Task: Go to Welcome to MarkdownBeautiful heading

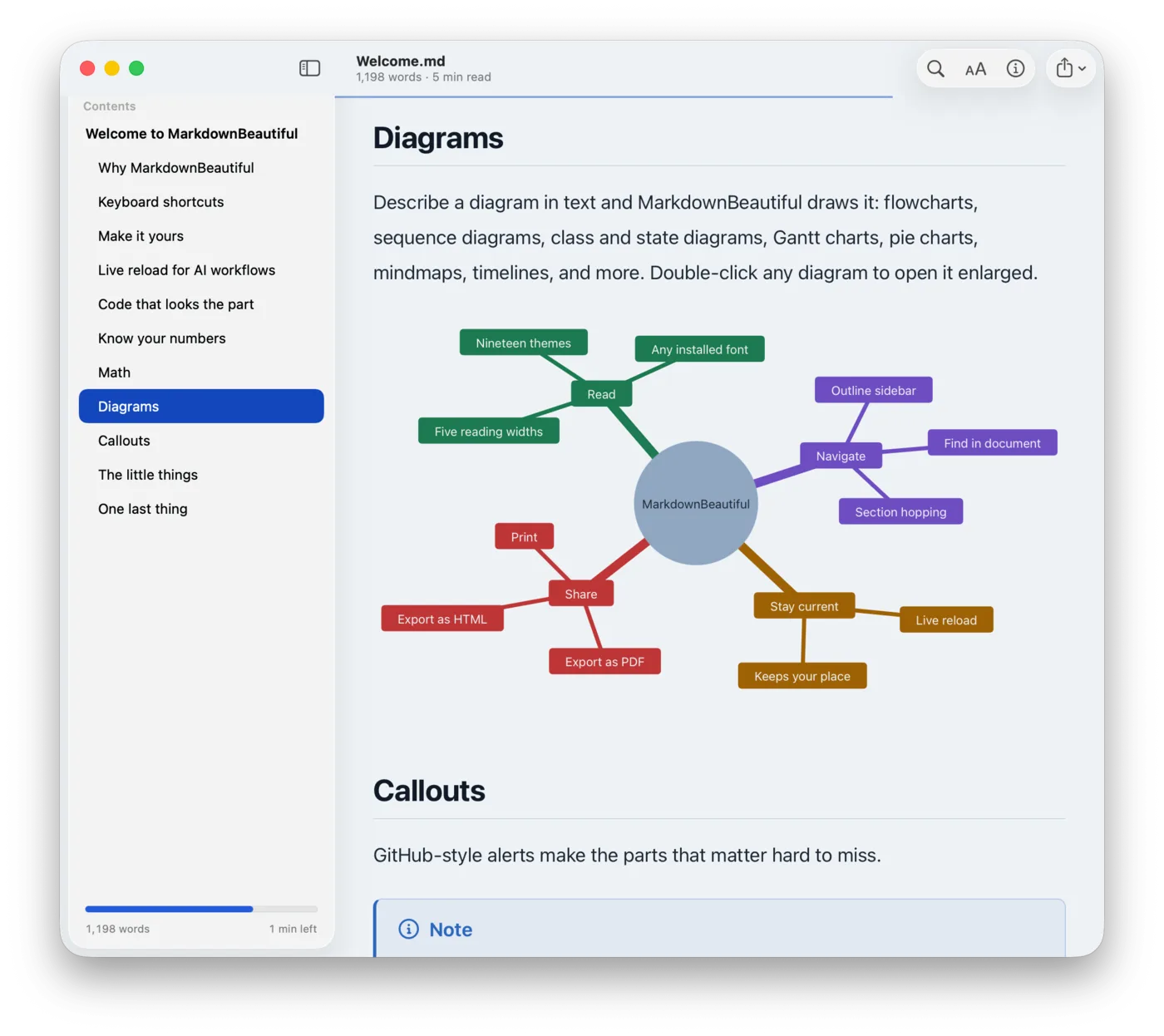Action: click(191, 134)
